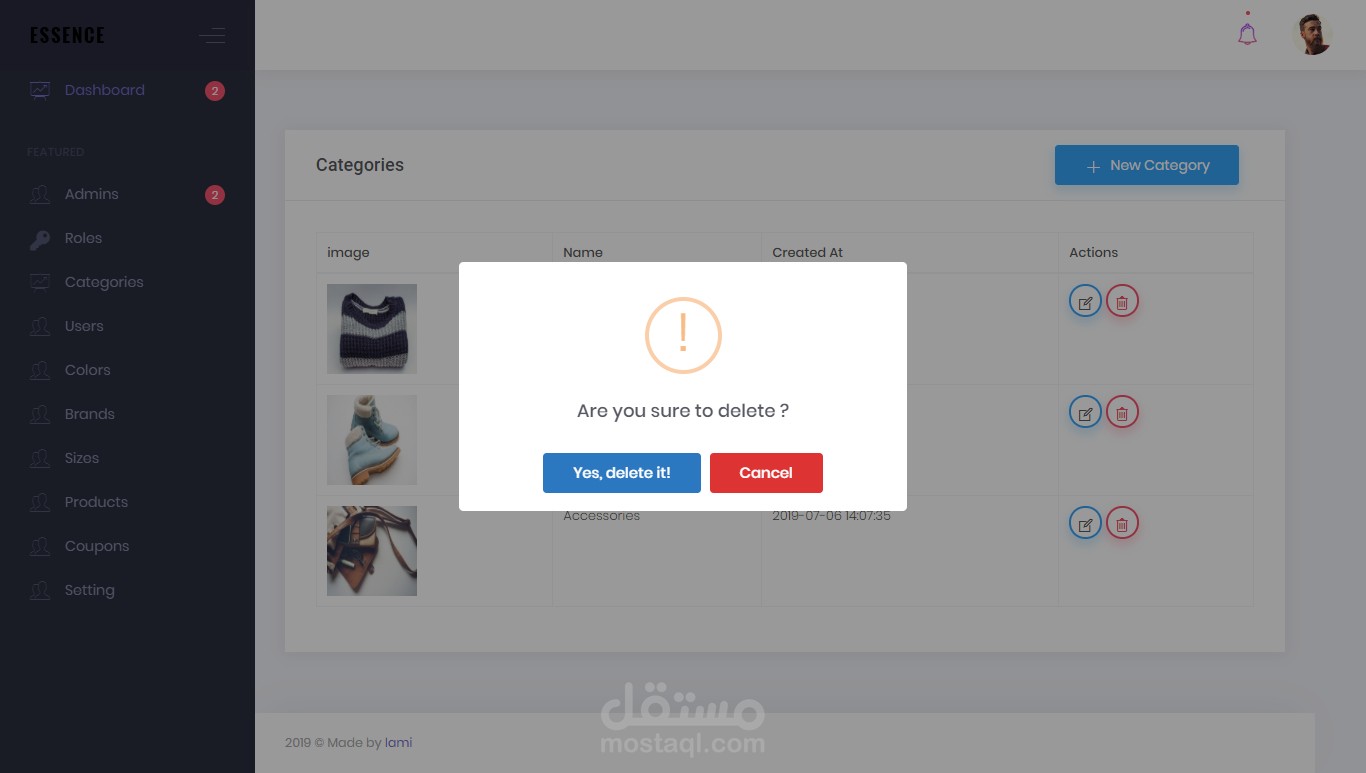Open the notification bell
The width and height of the screenshot is (1366, 773).
pyautogui.click(x=1247, y=33)
